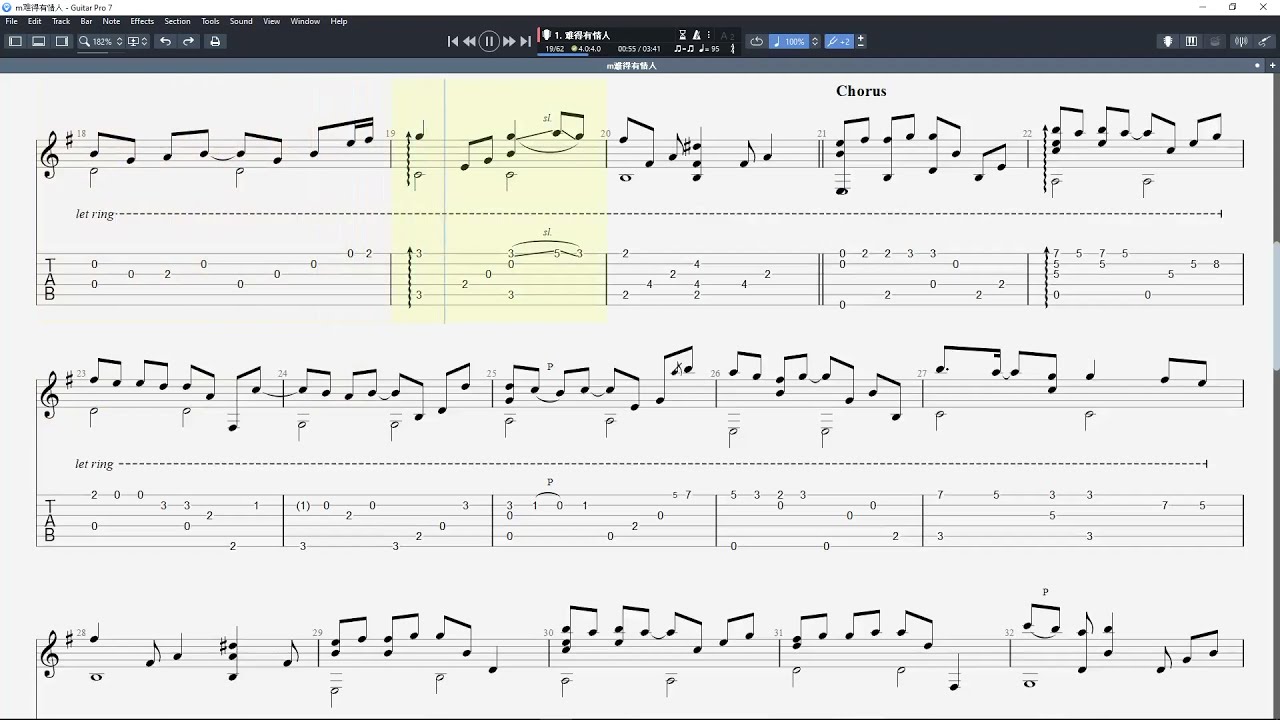Click the zoom magnifier icon
This screenshot has height=720, width=1280.
pos(84,41)
